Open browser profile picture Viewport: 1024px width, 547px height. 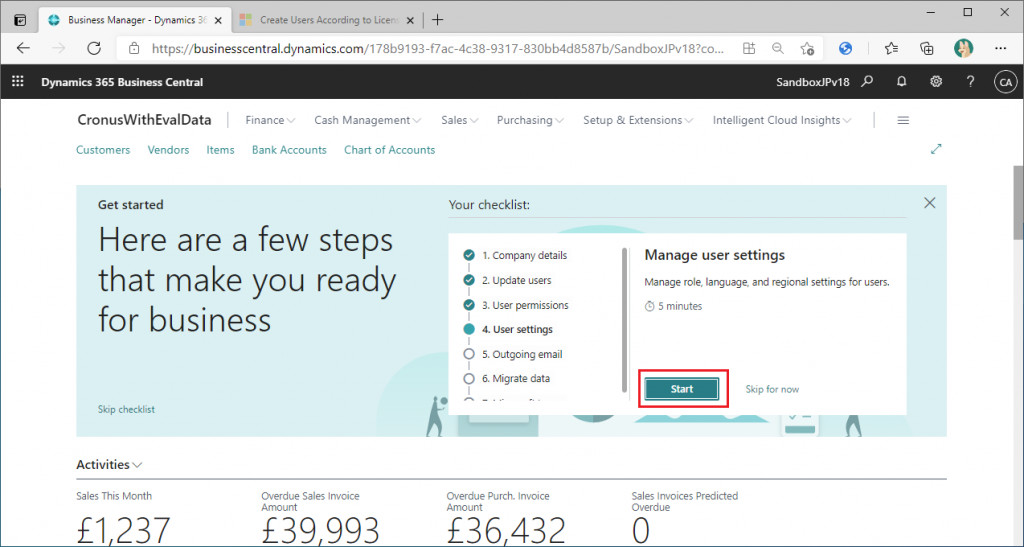click(x=963, y=48)
